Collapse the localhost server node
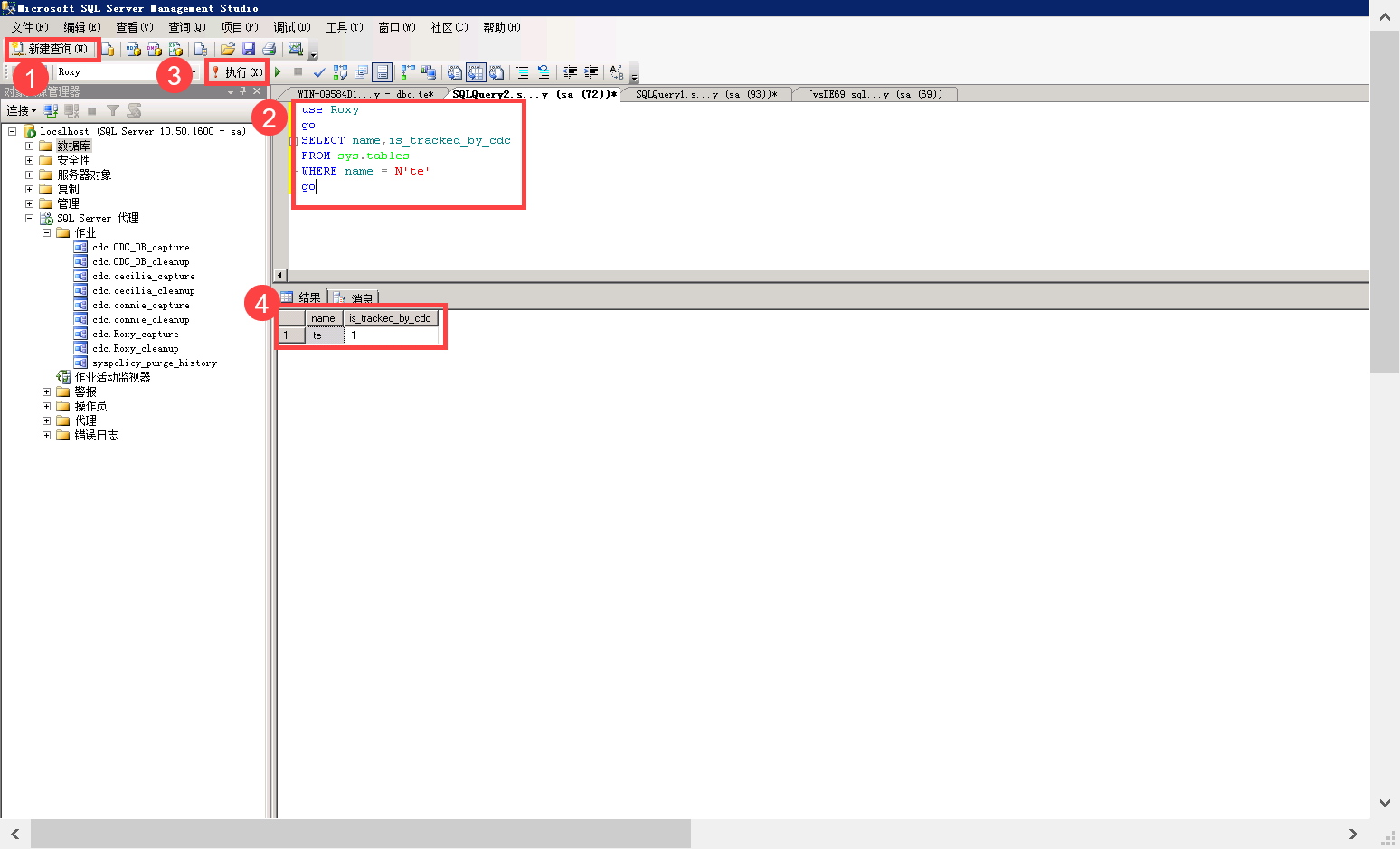This screenshot has height=849, width=1400. (x=12, y=131)
